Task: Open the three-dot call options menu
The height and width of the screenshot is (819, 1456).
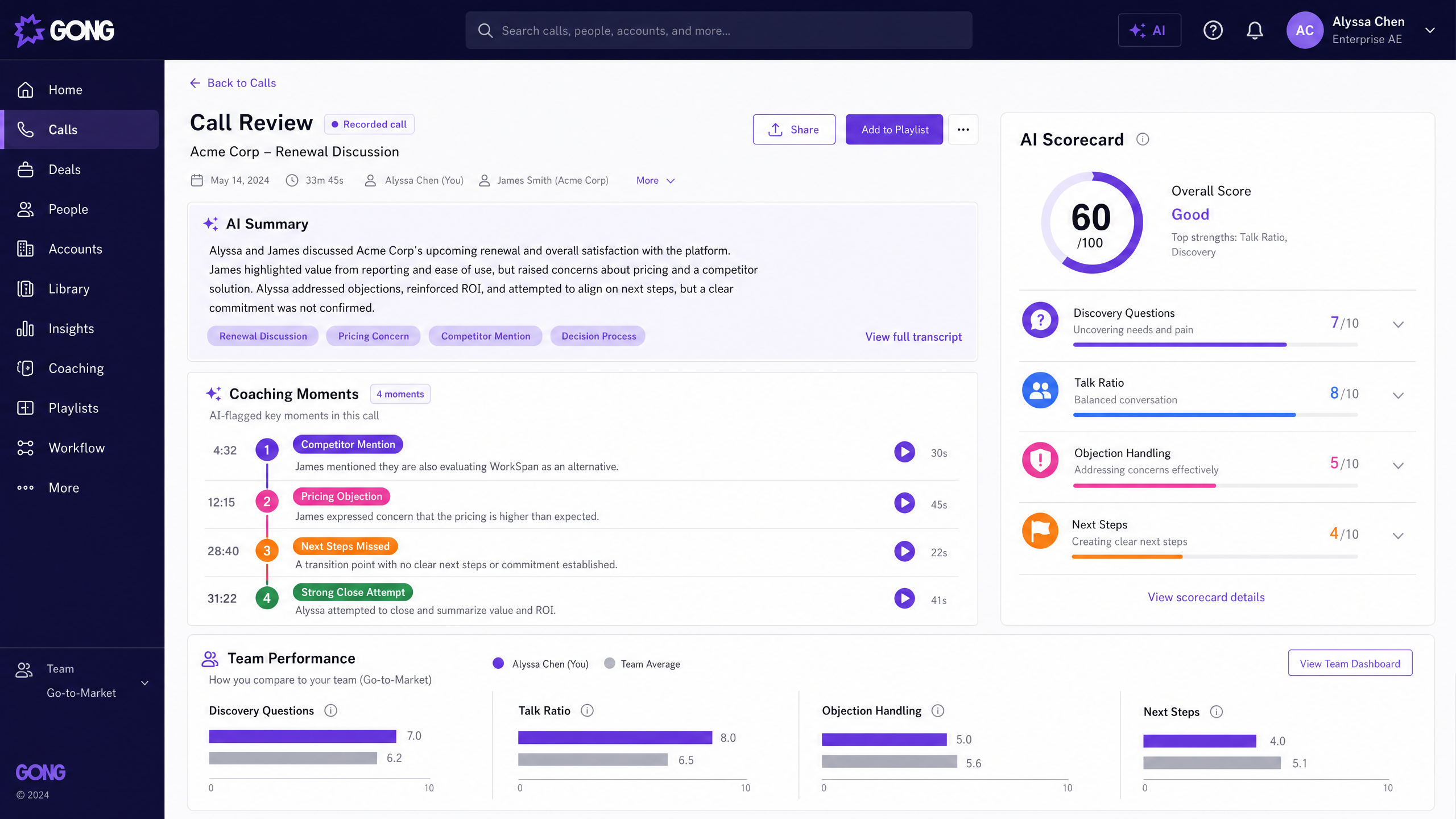Action: tap(963, 130)
